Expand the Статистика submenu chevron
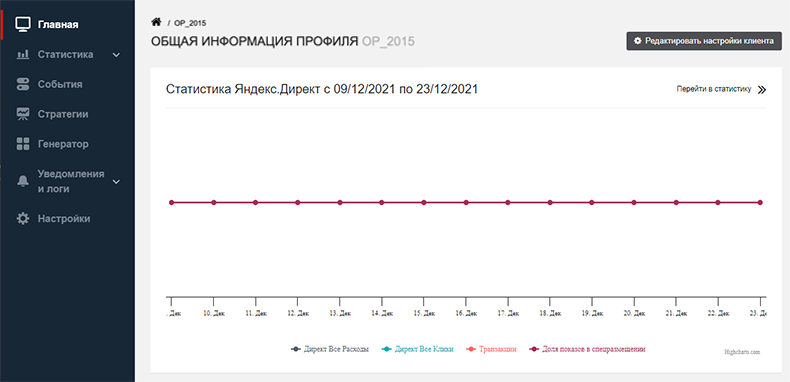The width and height of the screenshot is (790, 382). [116, 55]
